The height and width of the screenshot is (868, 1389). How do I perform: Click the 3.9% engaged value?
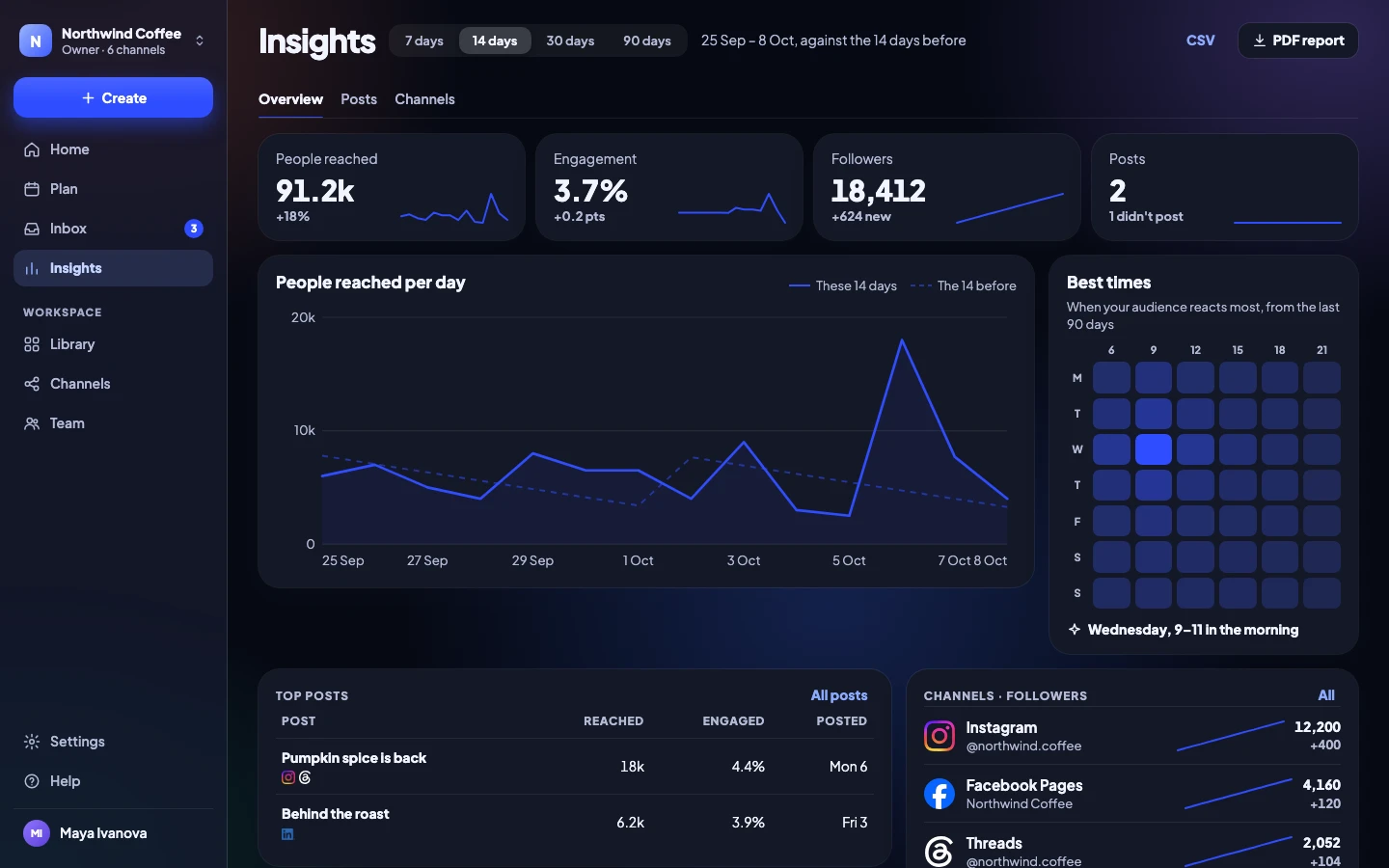point(748,823)
